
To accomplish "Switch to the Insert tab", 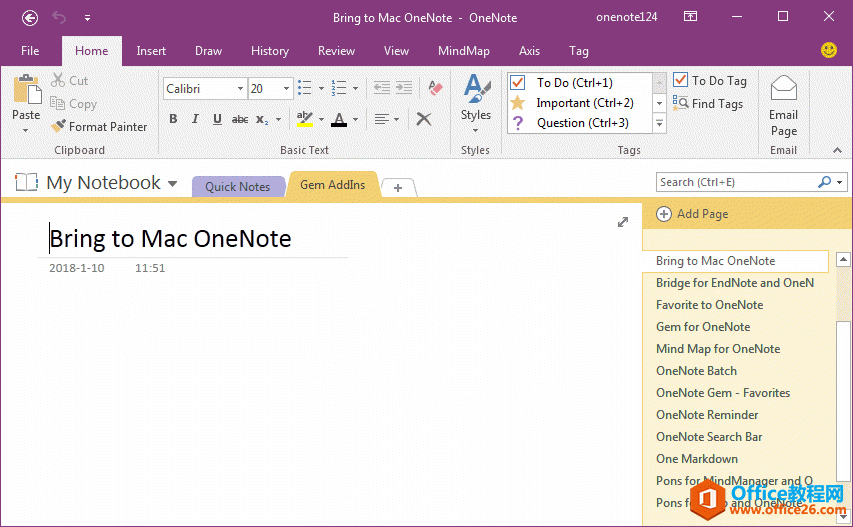I will click(151, 51).
